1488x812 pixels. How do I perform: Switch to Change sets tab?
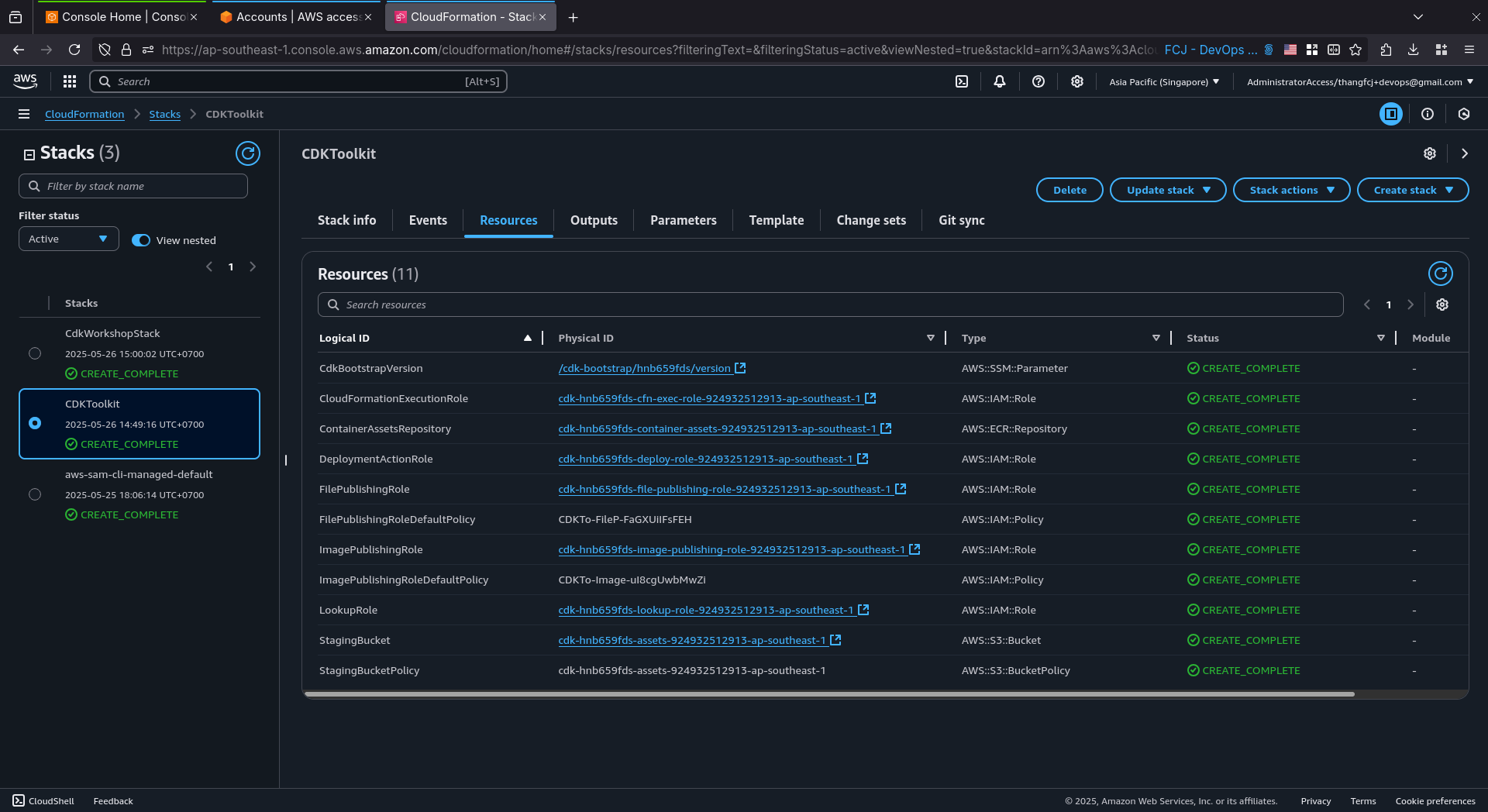(x=871, y=220)
